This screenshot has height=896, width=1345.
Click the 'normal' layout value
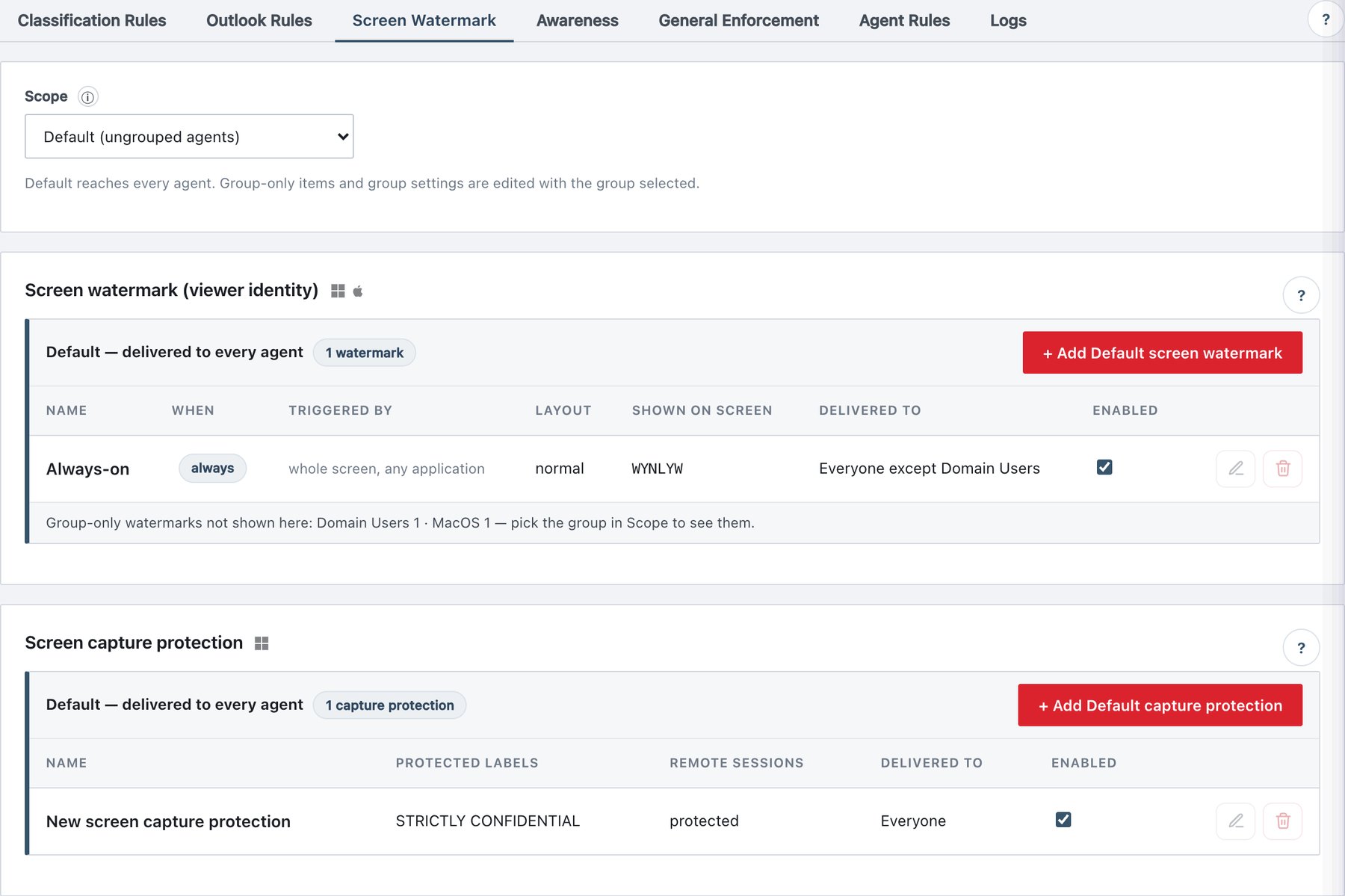click(560, 469)
